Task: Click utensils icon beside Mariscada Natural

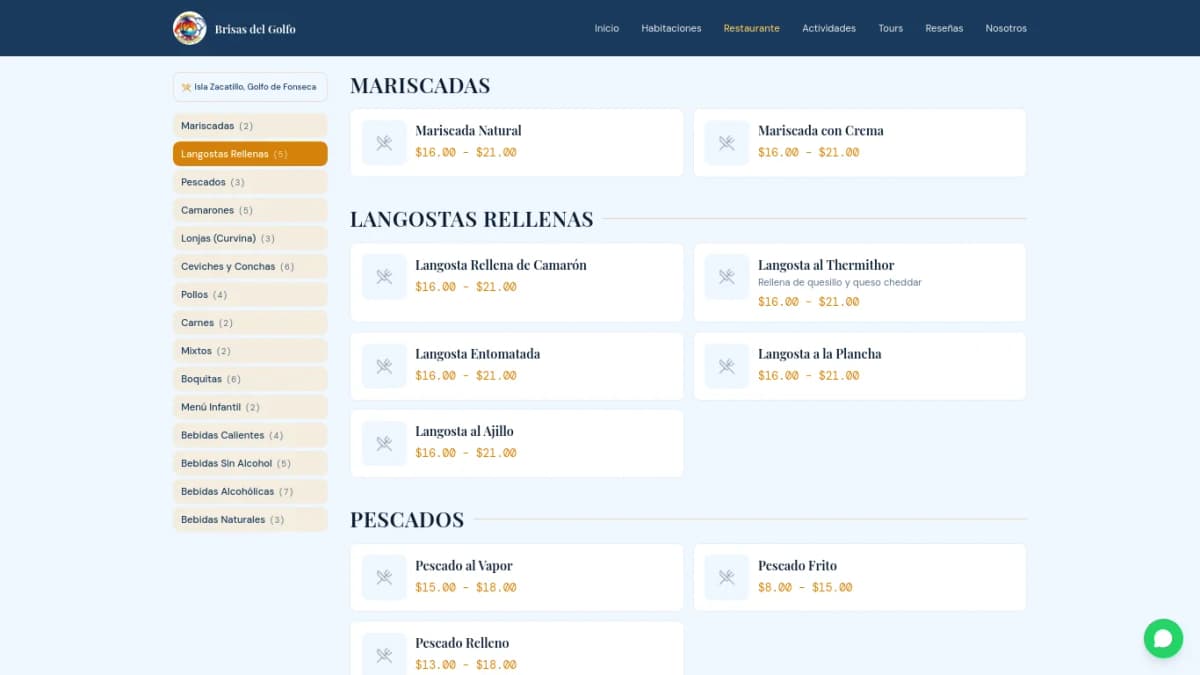Action: pyautogui.click(x=384, y=143)
